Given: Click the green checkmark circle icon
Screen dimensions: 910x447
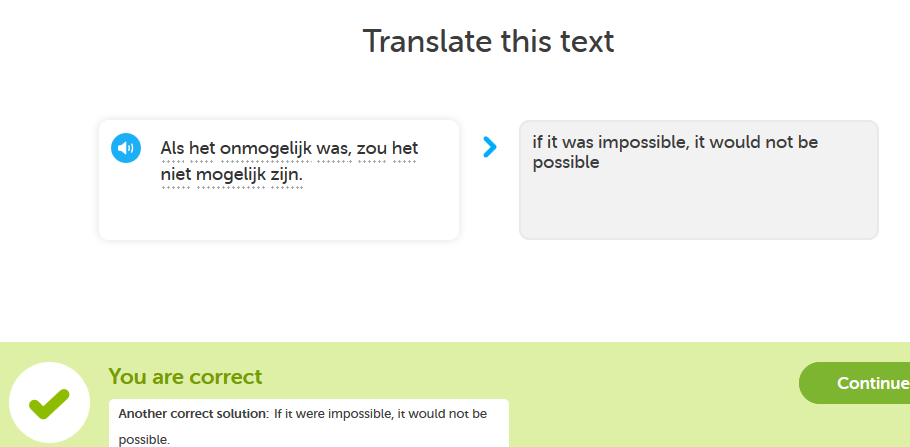Looking at the screenshot, I should pyautogui.click(x=48, y=402).
